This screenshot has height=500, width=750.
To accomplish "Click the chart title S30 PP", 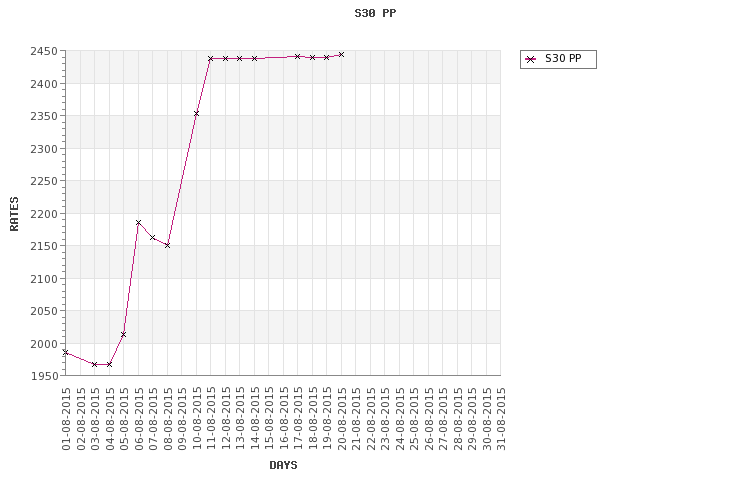I will coord(375,14).
